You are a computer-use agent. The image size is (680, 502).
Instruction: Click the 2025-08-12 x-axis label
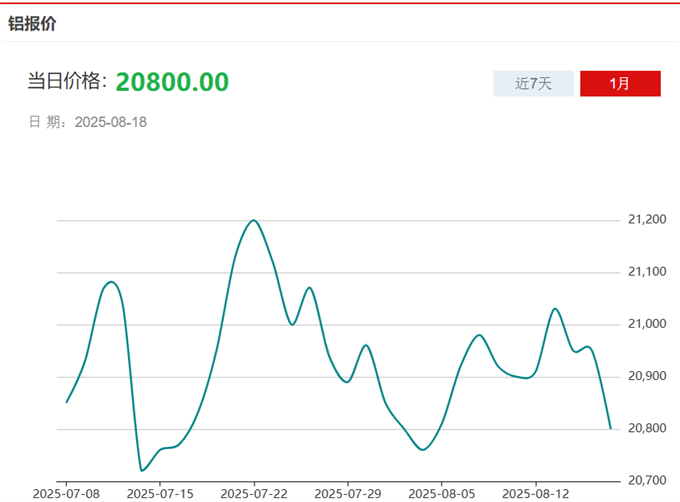click(535, 493)
